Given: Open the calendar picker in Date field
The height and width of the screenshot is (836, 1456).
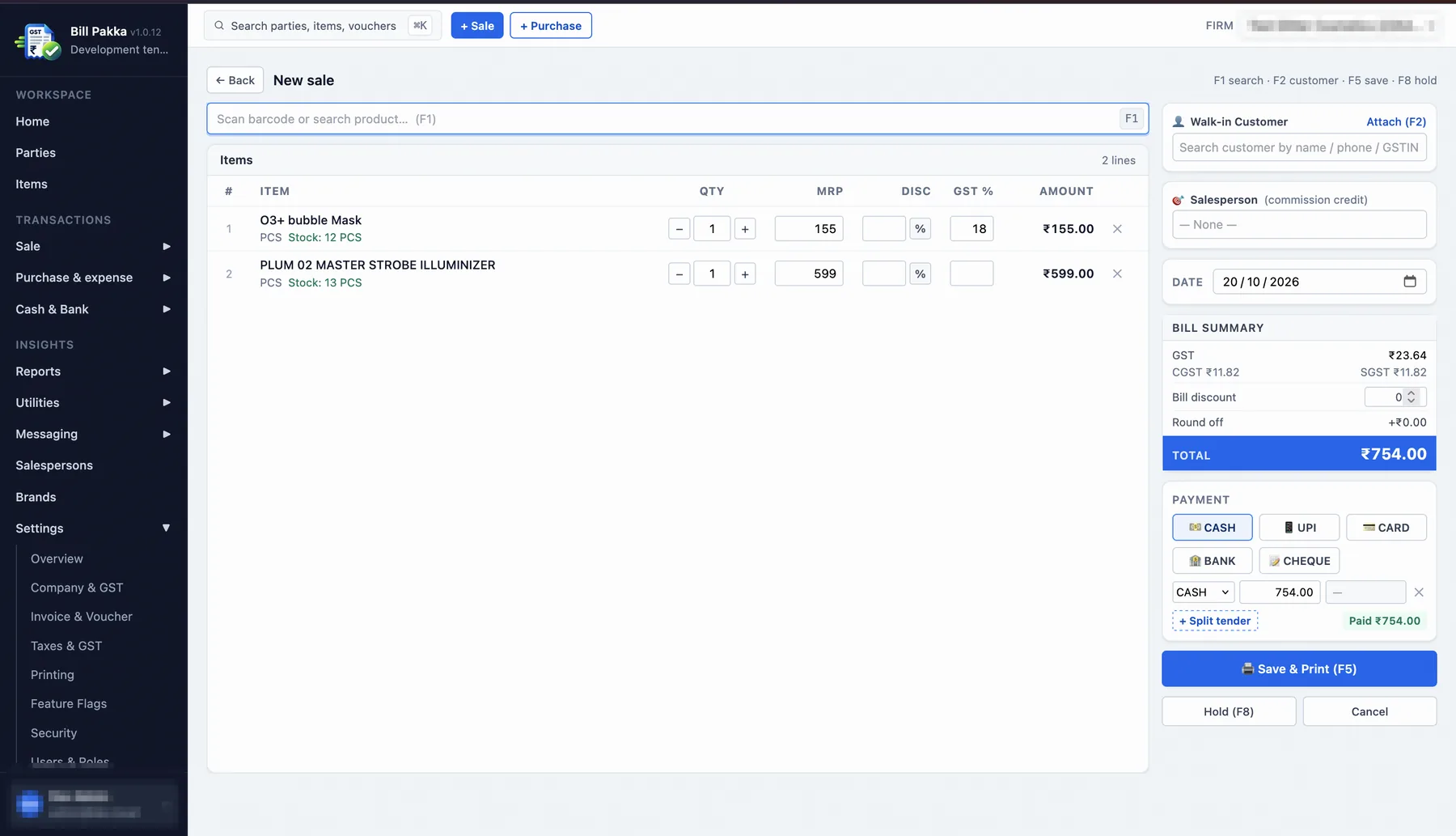Looking at the screenshot, I should tap(1410, 282).
